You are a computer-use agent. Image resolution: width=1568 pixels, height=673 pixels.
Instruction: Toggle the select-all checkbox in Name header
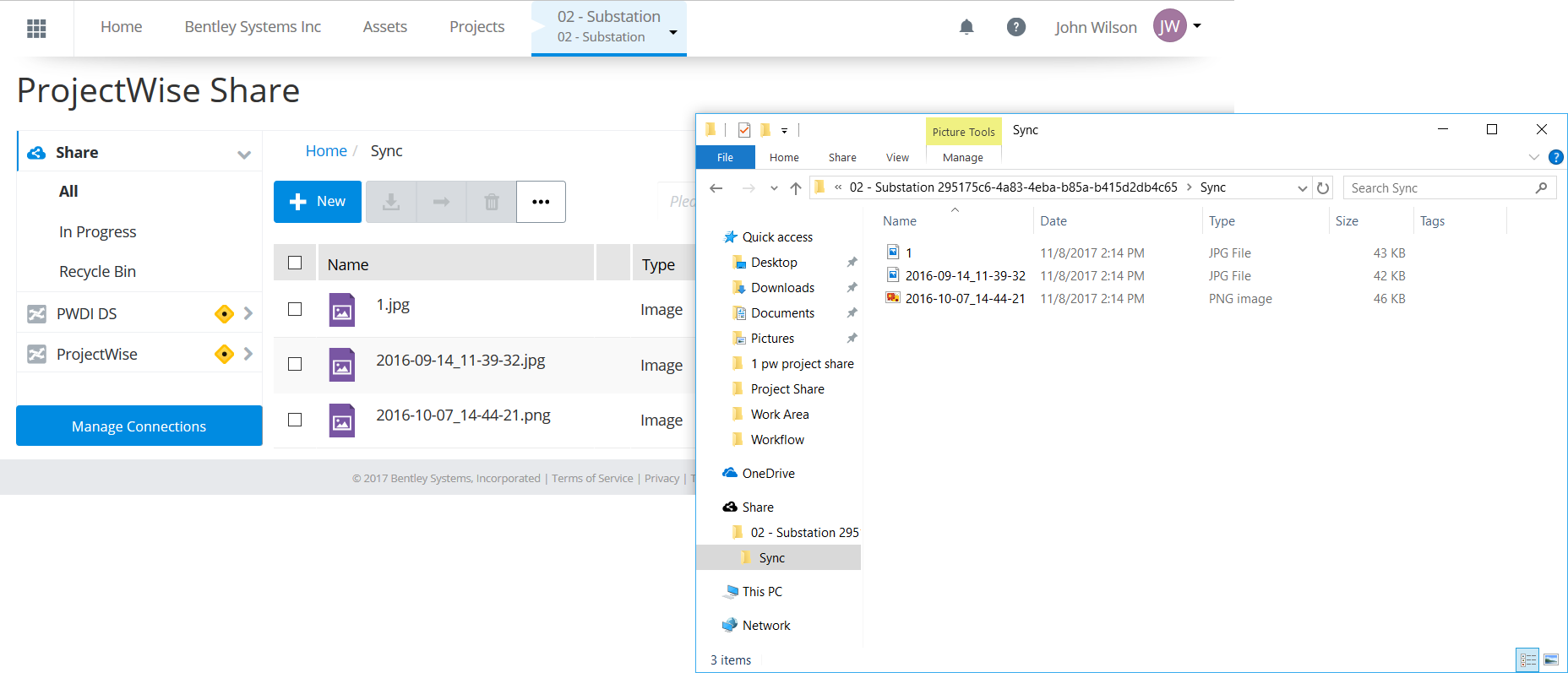coord(295,263)
